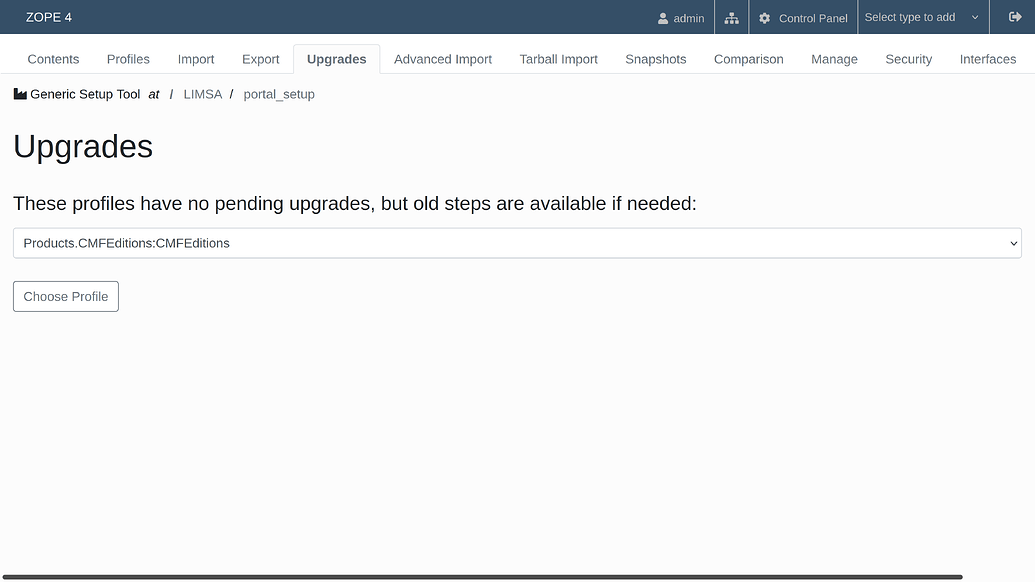Screen dimensions: 1035x582
Task: Open the Tarball Import tab
Action: pos(558,59)
